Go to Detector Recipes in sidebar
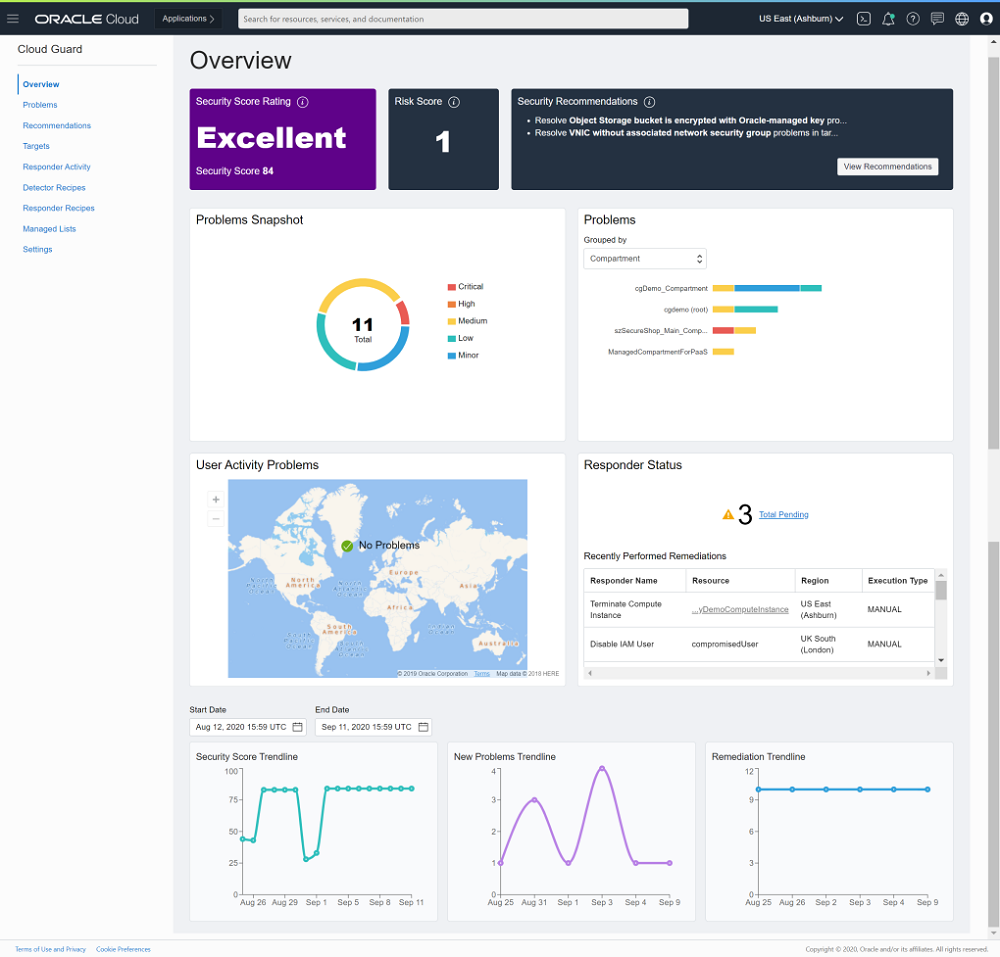 54,188
